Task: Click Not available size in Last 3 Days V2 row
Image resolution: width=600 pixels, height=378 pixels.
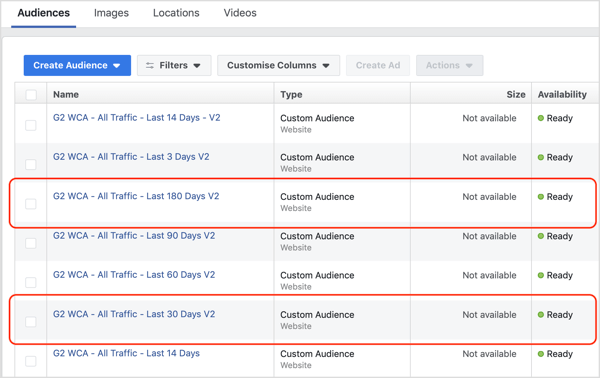Action: [489, 157]
